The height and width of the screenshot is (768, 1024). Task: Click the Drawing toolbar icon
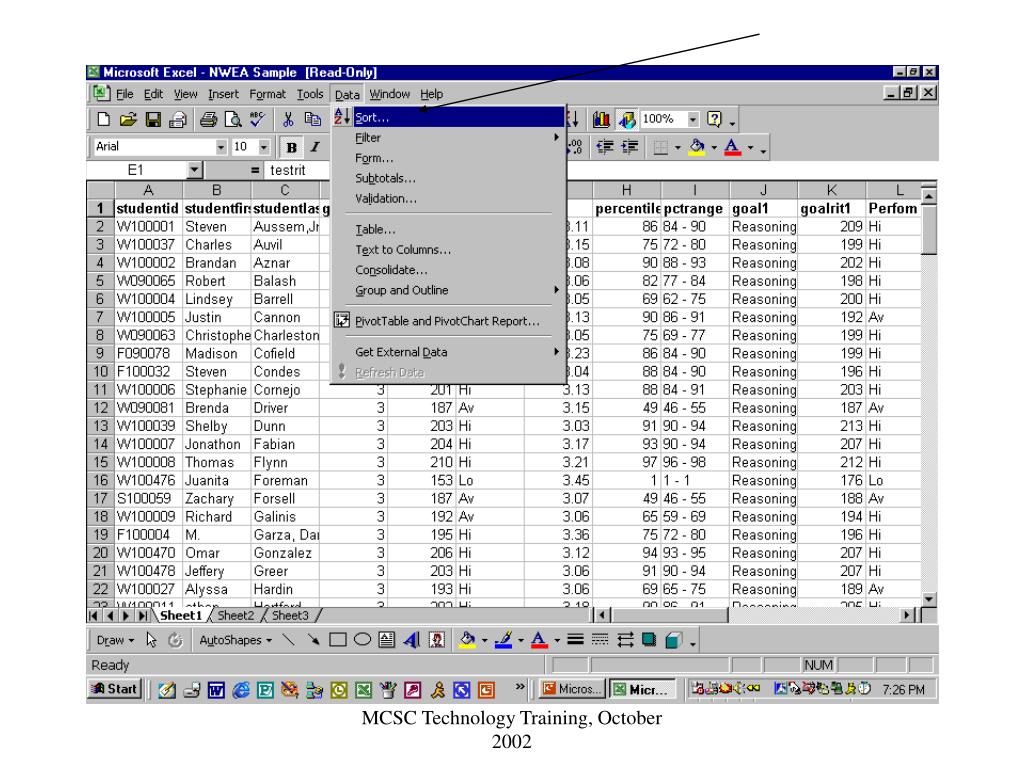tap(627, 120)
